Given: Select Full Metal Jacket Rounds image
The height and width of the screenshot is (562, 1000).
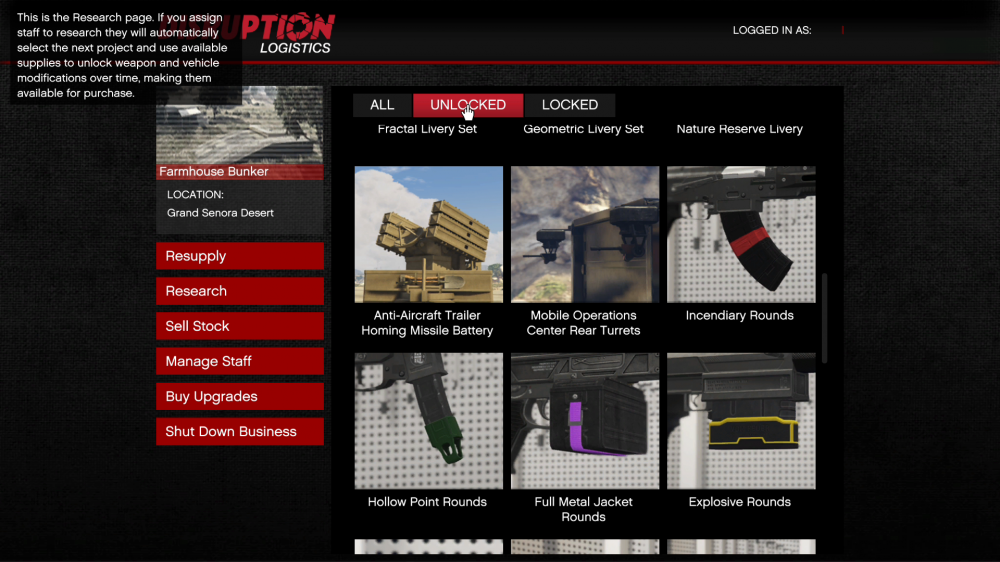Looking at the screenshot, I should [x=585, y=421].
